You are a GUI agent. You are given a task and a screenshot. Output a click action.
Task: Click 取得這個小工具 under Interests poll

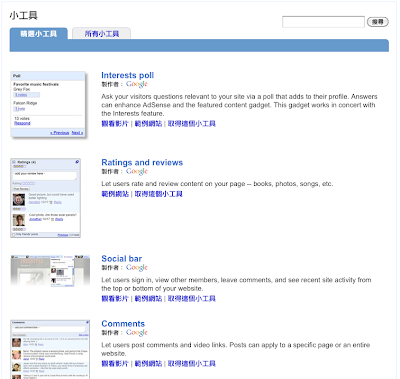click(x=192, y=124)
